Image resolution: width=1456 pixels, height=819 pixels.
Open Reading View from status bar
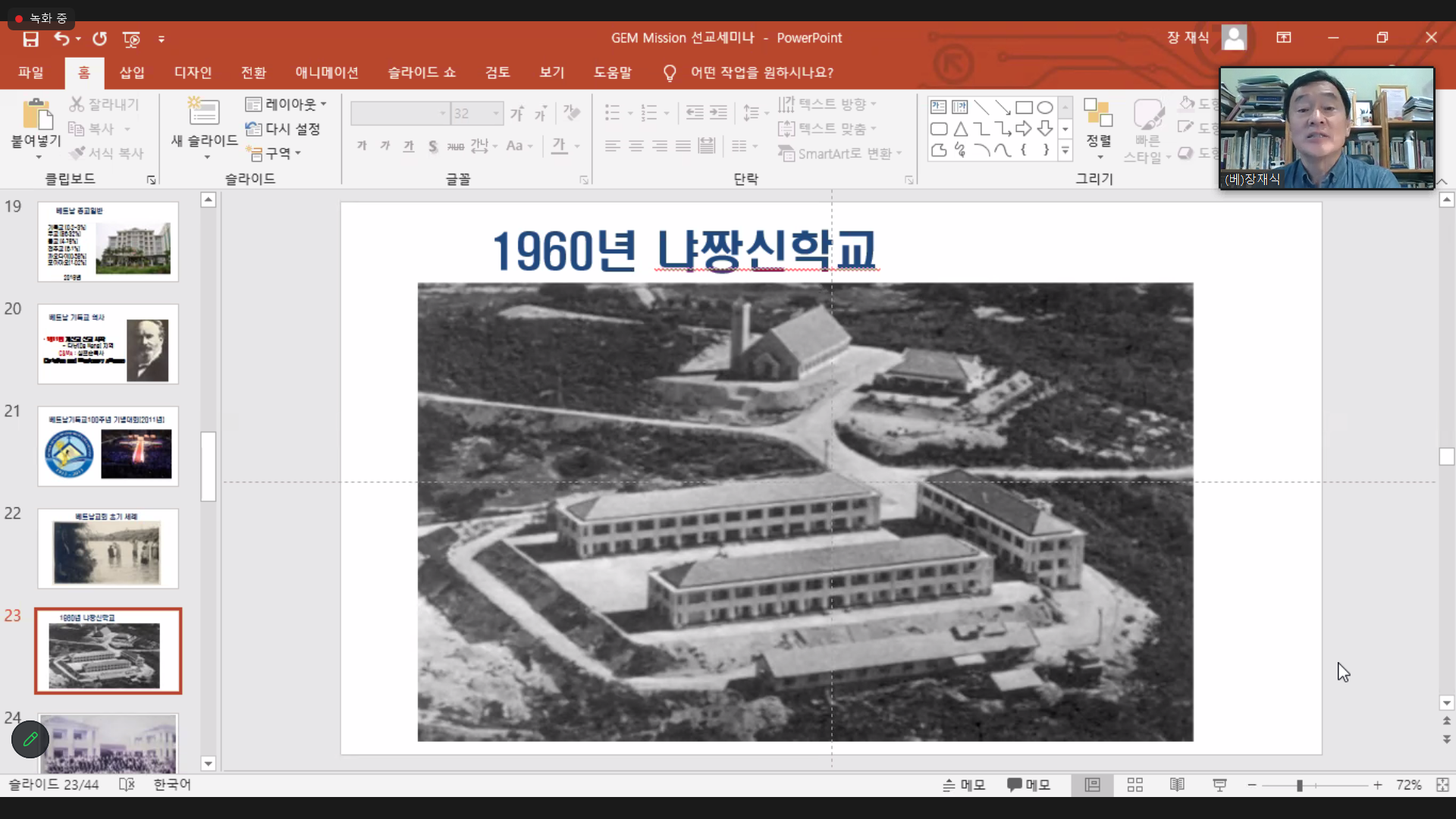(1177, 785)
